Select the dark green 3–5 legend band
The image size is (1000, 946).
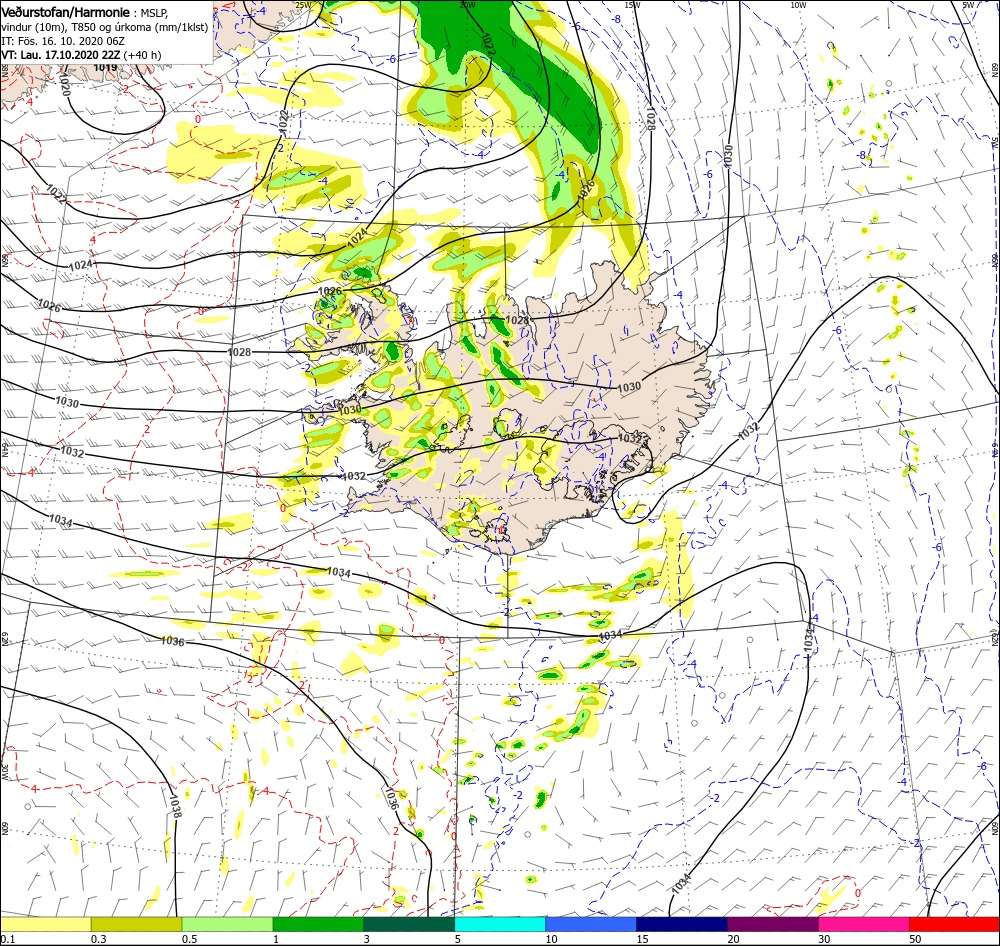click(x=409, y=924)
